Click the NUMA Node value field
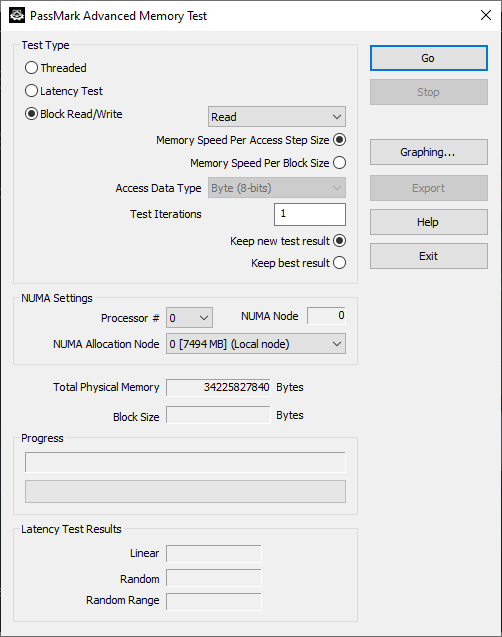This screenshot has width=502, height=637. pyautogui.click(x=326, y=316)
